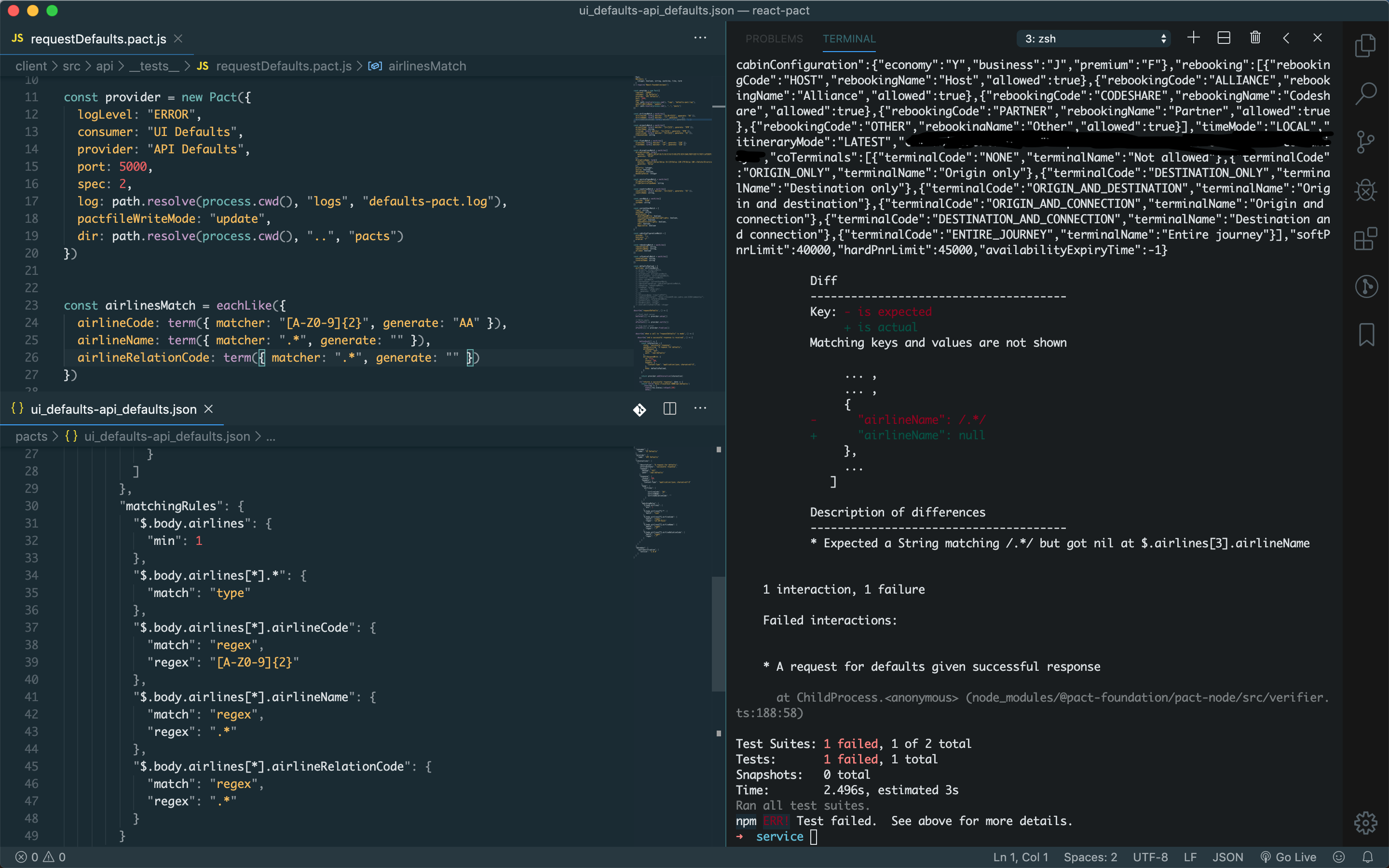Click Go Live in status bar
This screenshot has height=868, width=1389.
coord(1289,856)
